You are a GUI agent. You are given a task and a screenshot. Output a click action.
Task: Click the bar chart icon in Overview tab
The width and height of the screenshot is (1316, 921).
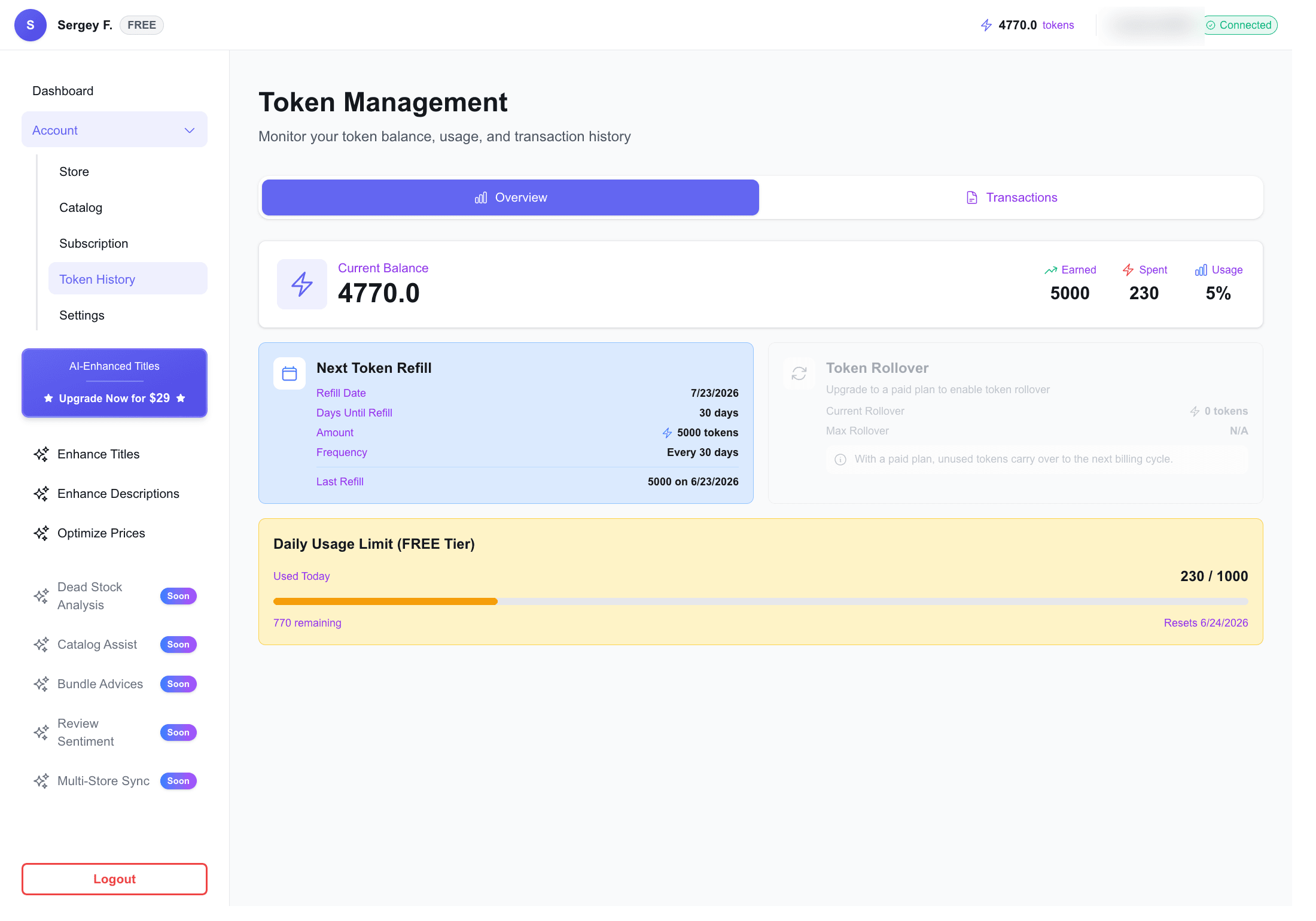coord(481,197)
